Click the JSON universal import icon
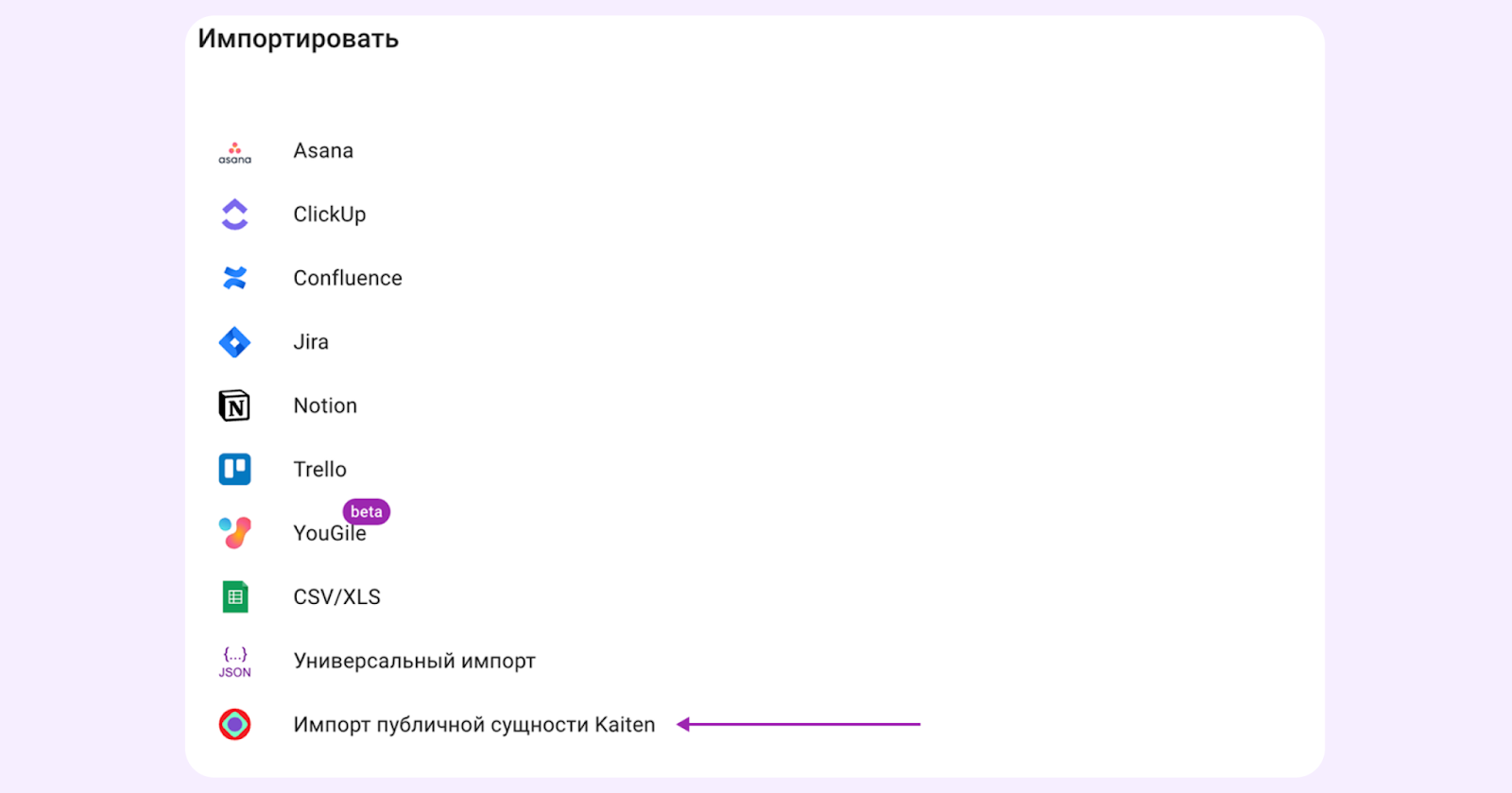The width and height of the screenshot is (1512, 793). click(x=234, y=660)
